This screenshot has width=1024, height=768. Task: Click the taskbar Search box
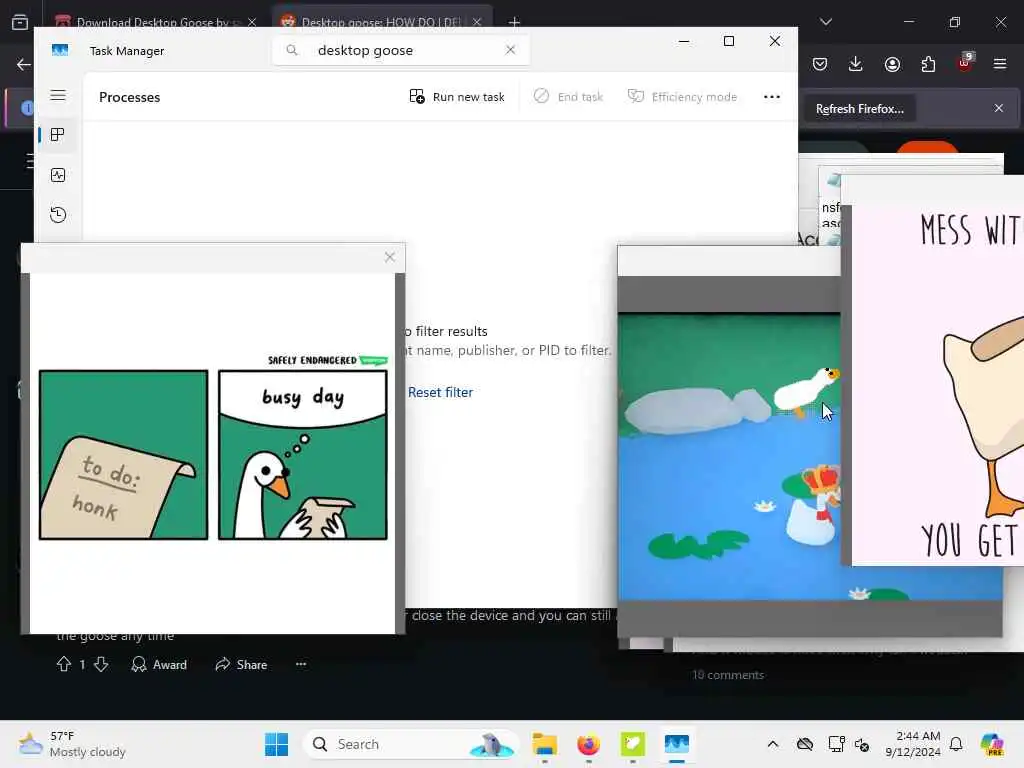(x=411, y=744)
